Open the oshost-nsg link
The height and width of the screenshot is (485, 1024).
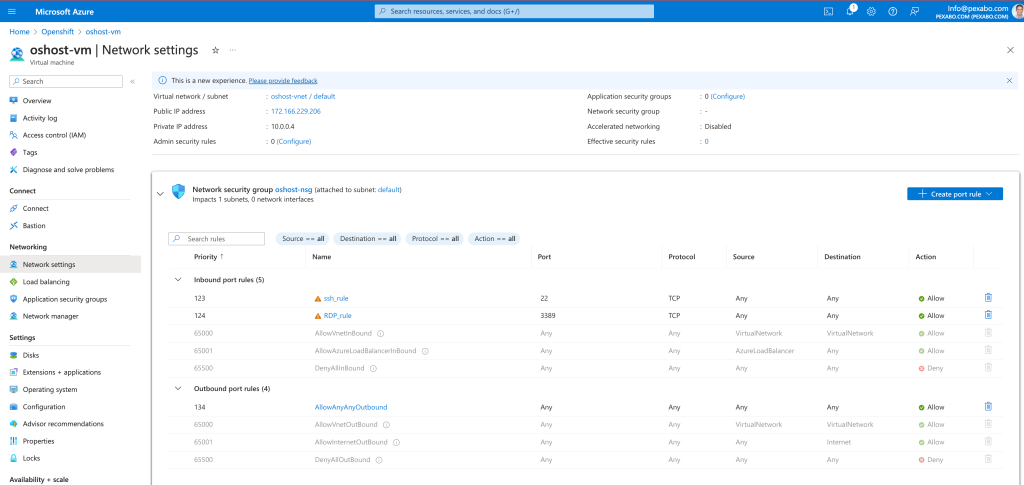click(x=294, y=189)
